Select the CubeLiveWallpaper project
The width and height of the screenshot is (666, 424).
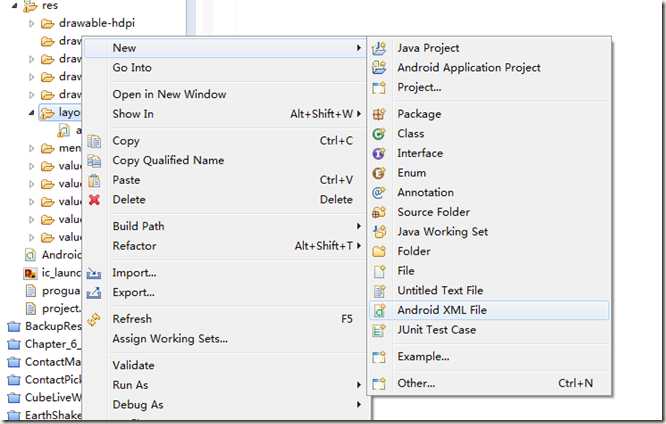[53, 398]
